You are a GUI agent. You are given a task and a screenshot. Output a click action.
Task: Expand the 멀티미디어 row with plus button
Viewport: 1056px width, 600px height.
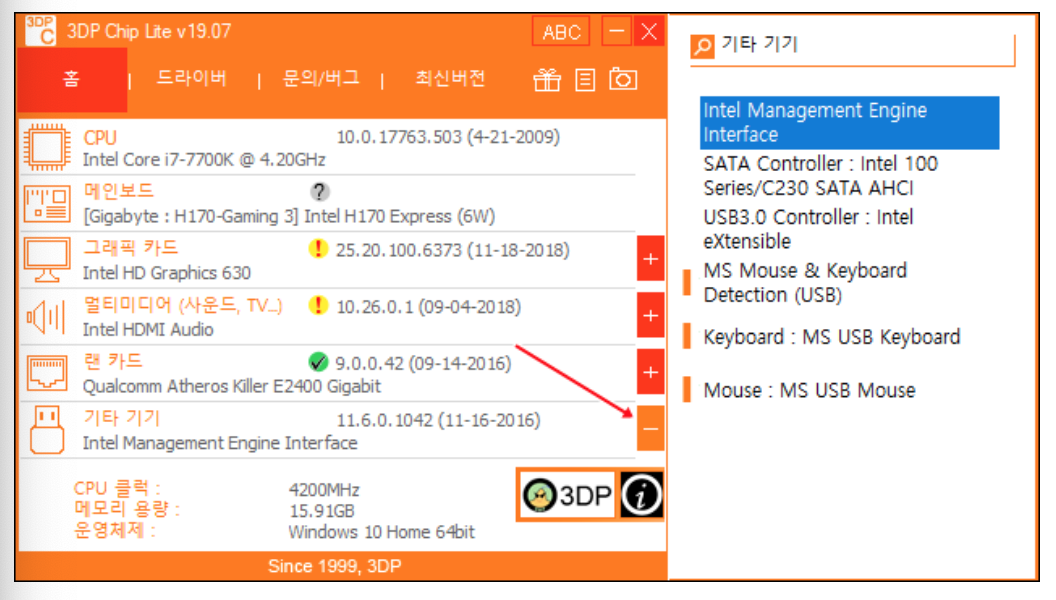point(651,315)
